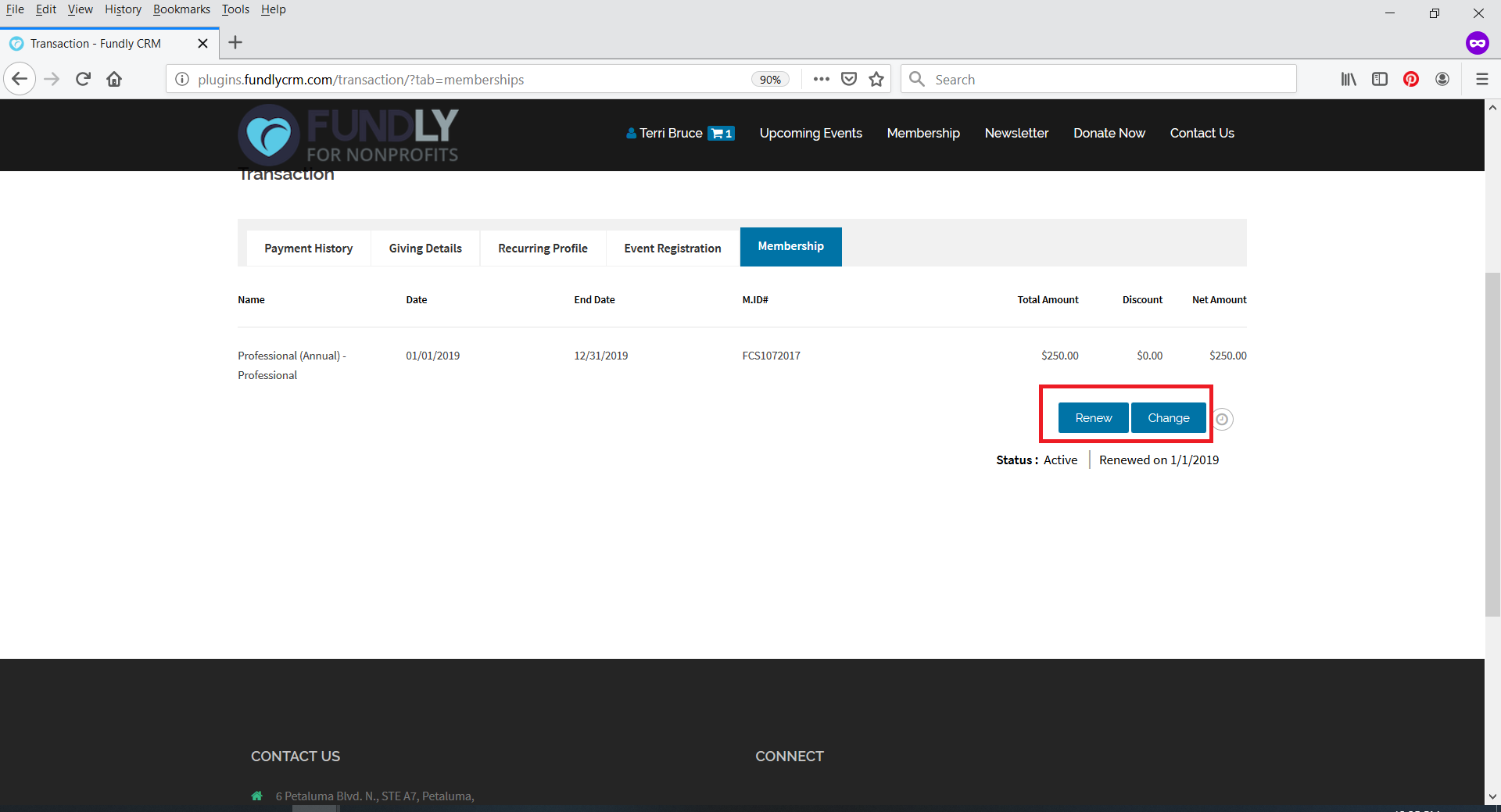
Task: Click the End Date column header
Action: pyautogui.click(x=594, y=300)
